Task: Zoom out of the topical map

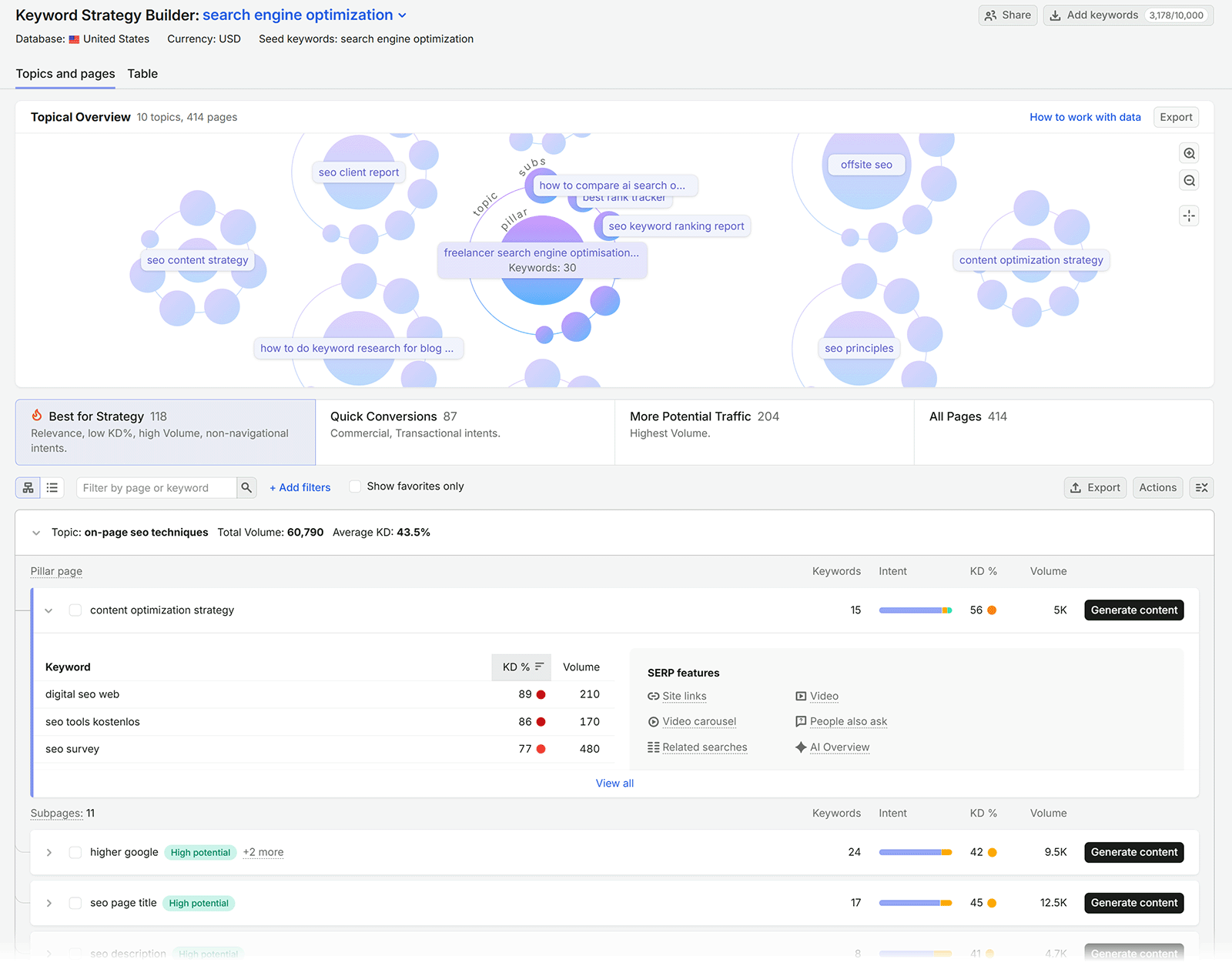Action: click(x=1190, y=181)
